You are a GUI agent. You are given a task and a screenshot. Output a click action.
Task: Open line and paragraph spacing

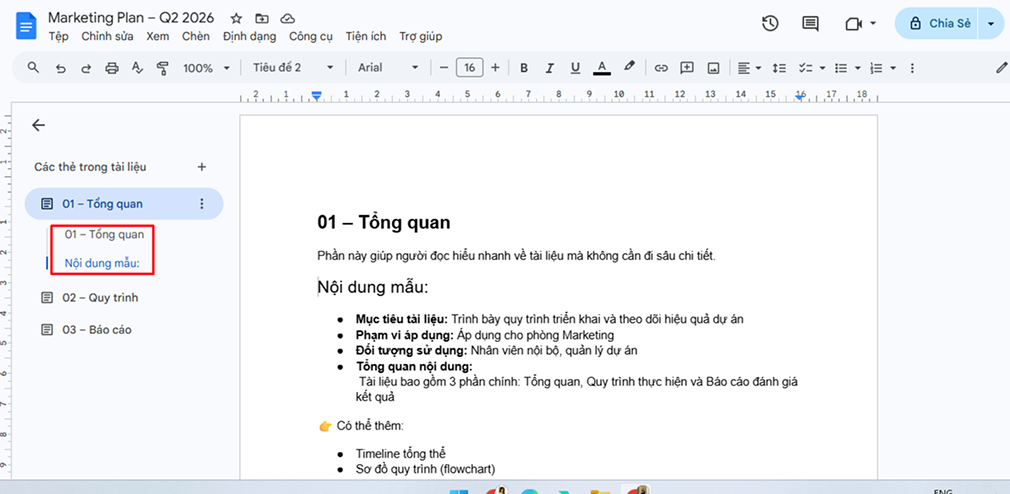(x=779, y=68)
